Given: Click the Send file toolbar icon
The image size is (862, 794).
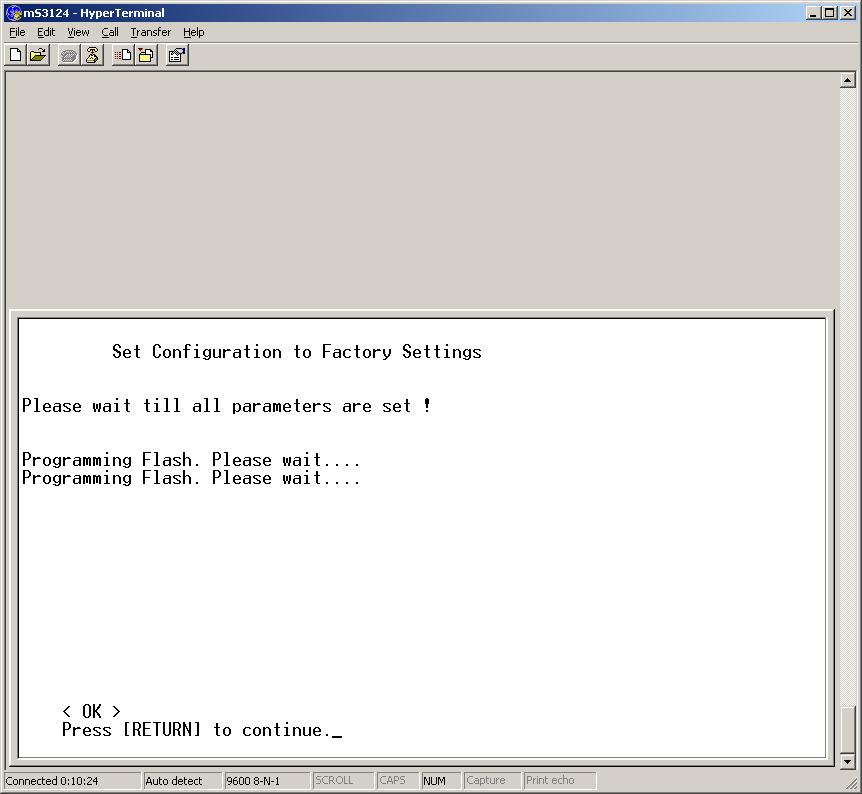Looking at the screenshot, I should click(123, 56).
